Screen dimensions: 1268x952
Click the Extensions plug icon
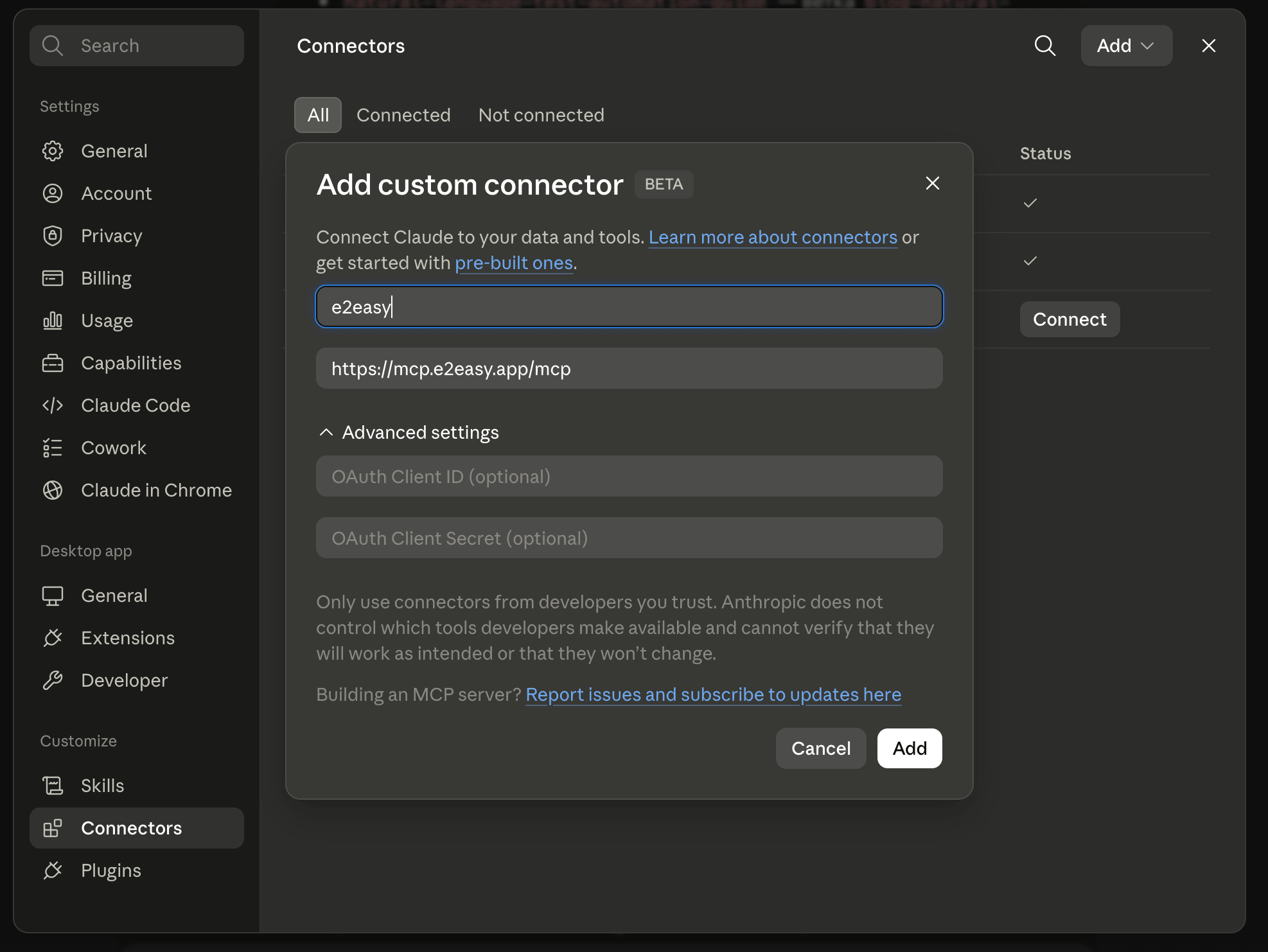(x=53, y=638)
